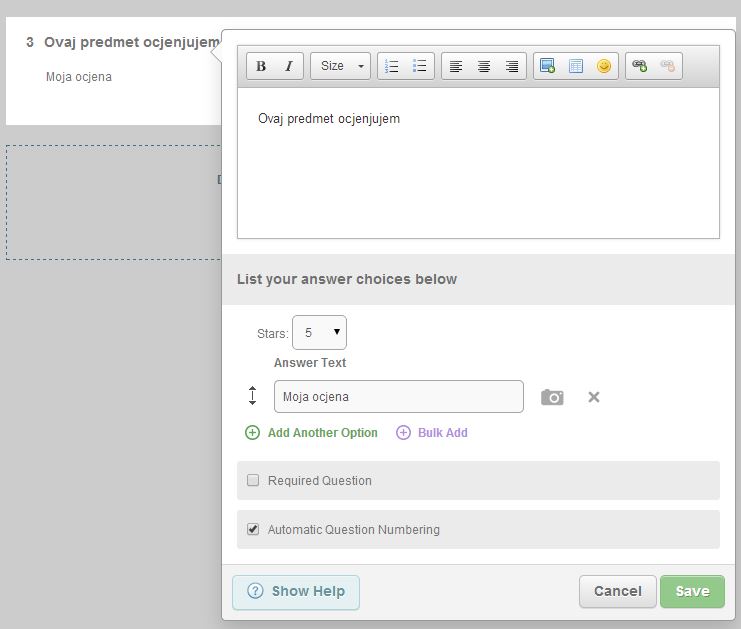Uncheck Automatic Question Numbering
Image resolution: width=741 pixels, height=629 pixels.
(253, 529)
